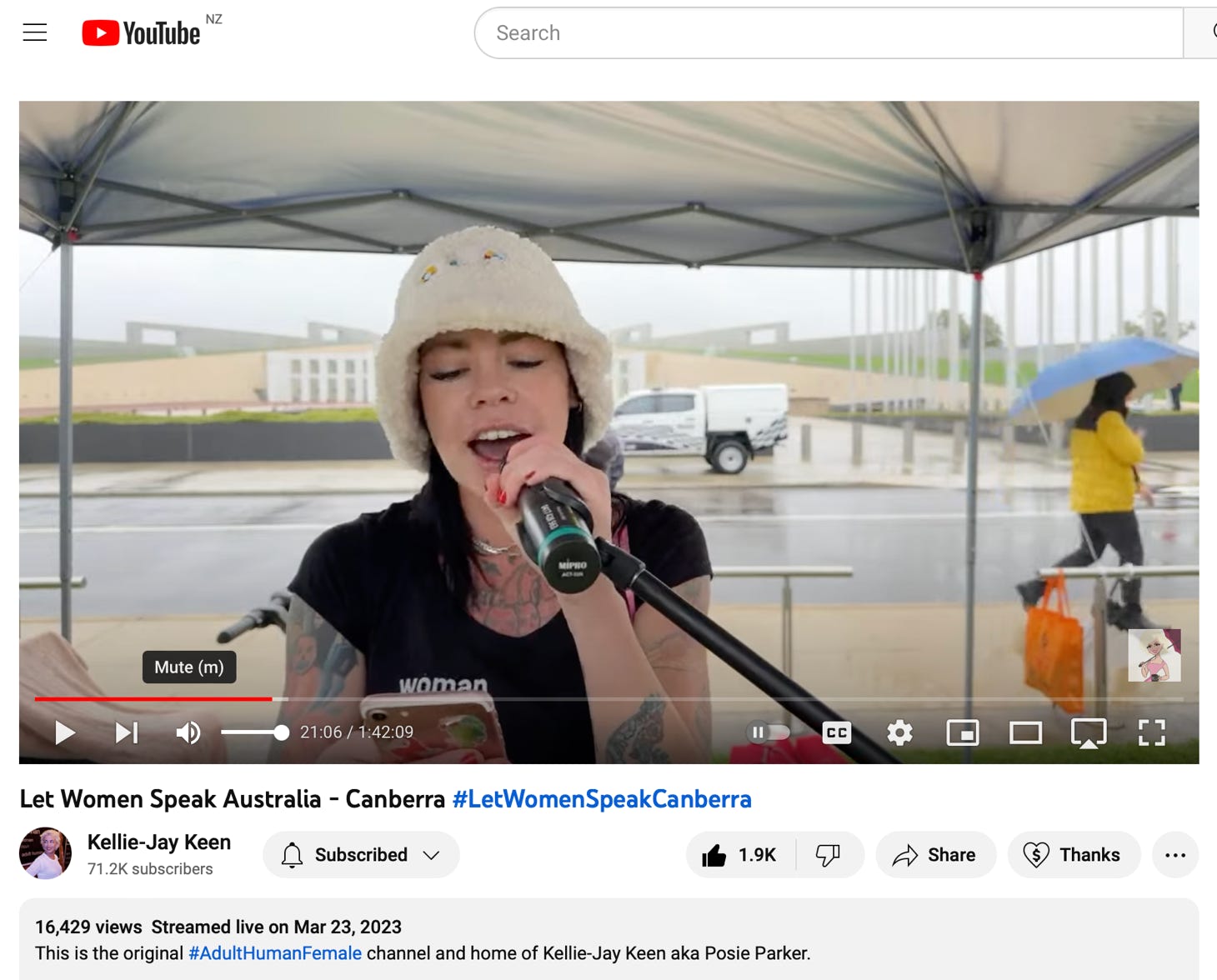Toggle closed captions on

(836, 732)
